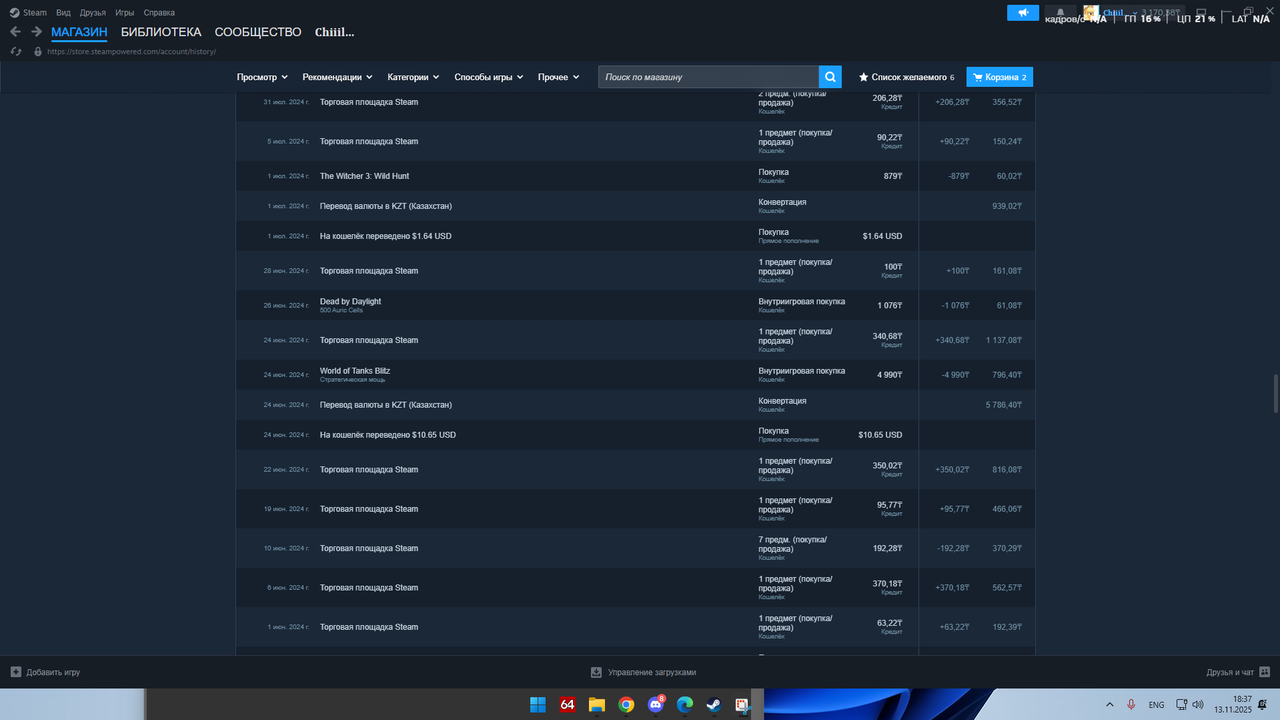Open Discord from the taskbar
Viewport: 1280px width, 720px height.
tap(656, 704)
